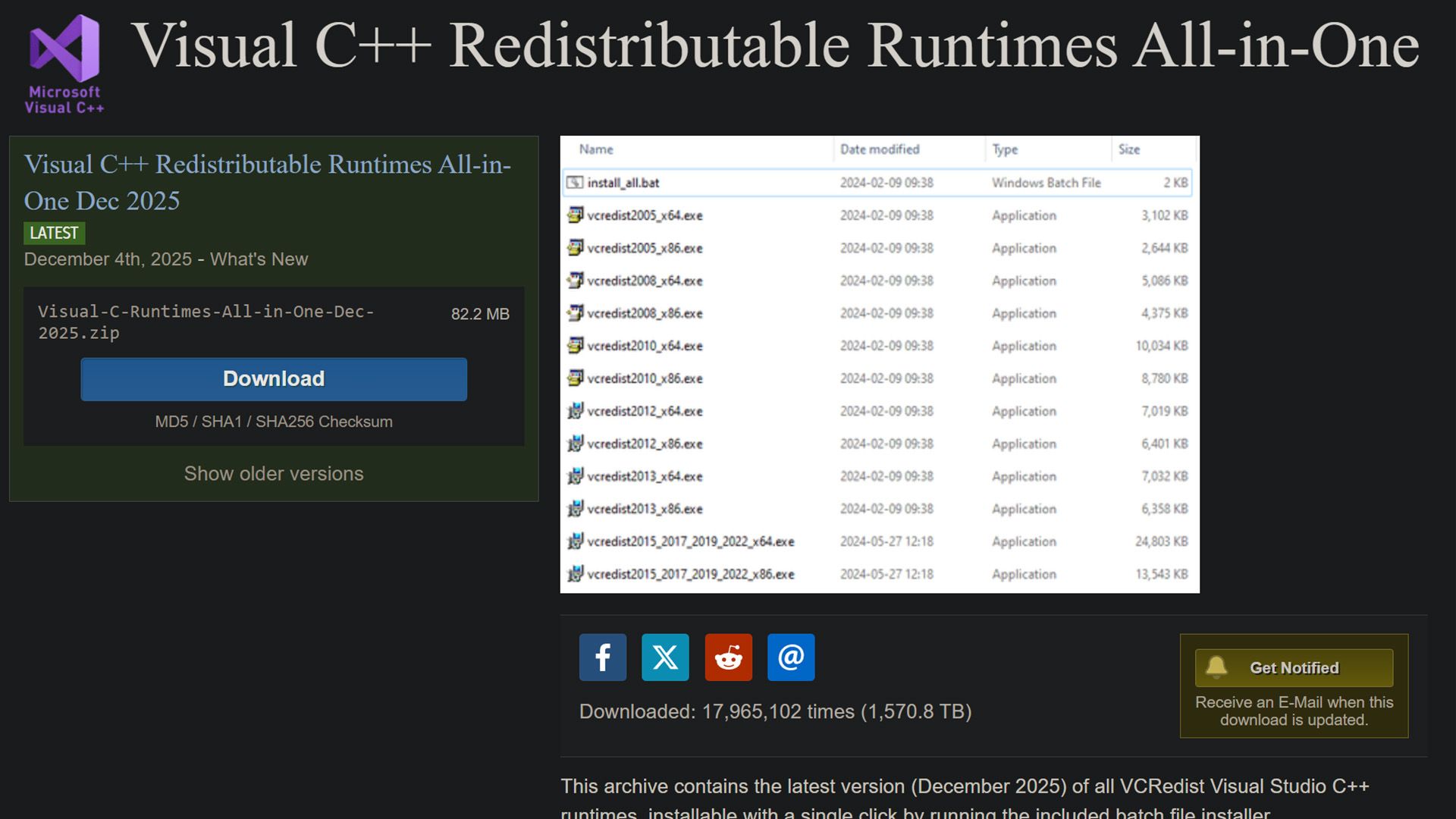Share the page on Facebook
The height and width of the screenshot is (819, 1456).
coord(602,657)
